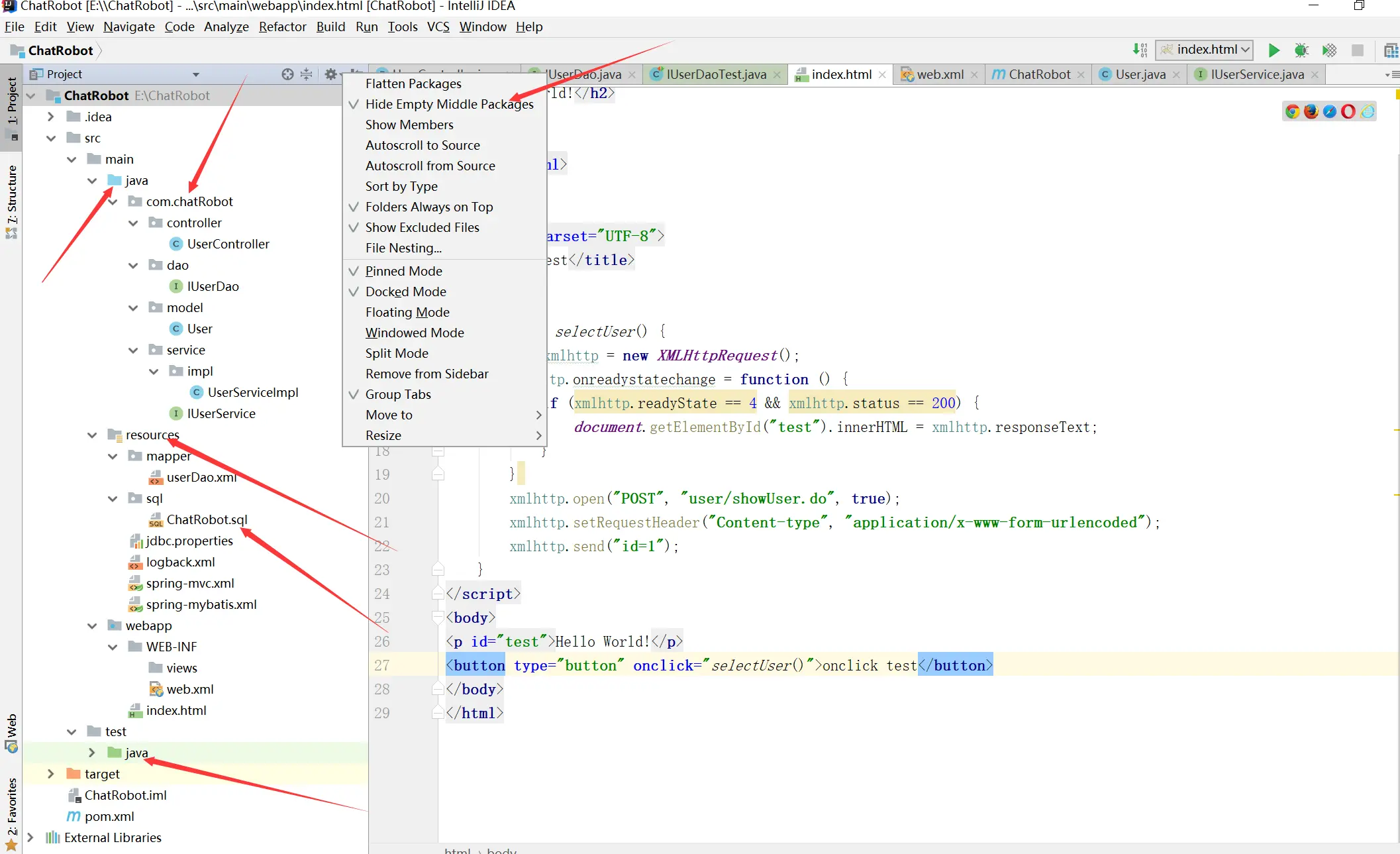Click Run with Coverage icon
The height and width of the screenshot is (854, 1400).
coord(1329,50)
